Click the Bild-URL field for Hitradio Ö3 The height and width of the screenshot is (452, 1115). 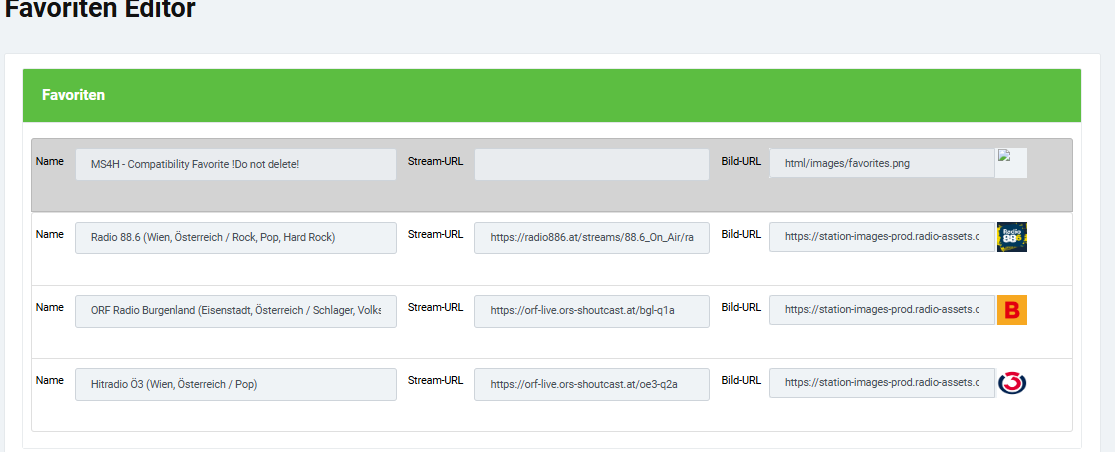pos(882,383)
